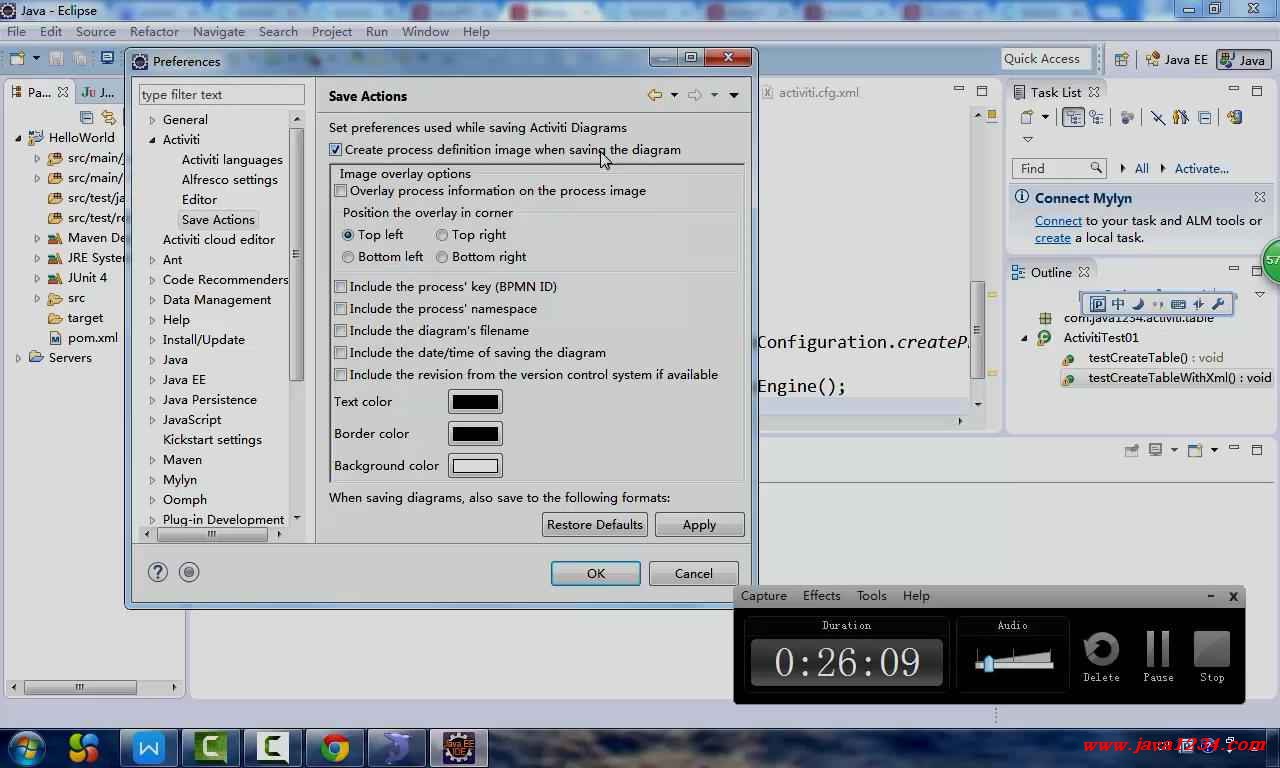Viewport: 1280px width, 768px height.
Task: Click the Cancel button in Preferences
Action: [x=693, y=574]
